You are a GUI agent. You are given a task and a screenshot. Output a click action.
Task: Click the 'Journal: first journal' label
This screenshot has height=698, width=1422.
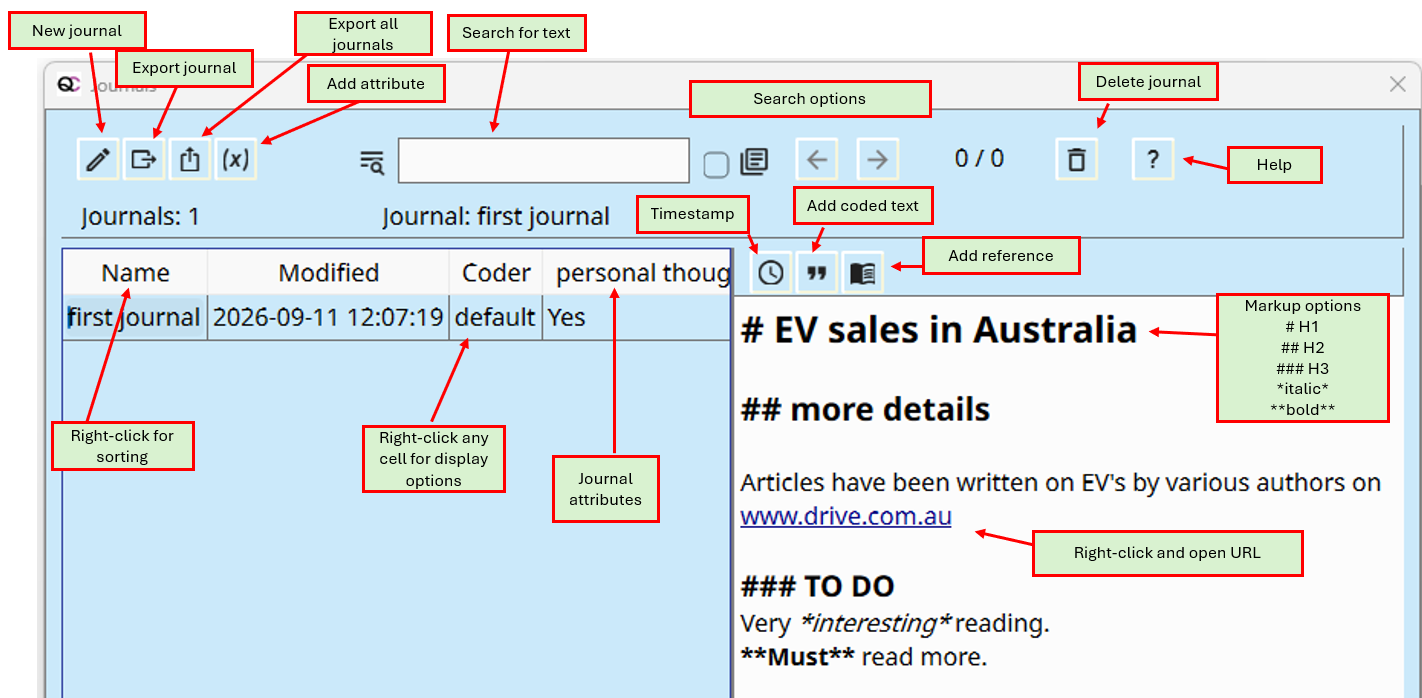(496, 217)
